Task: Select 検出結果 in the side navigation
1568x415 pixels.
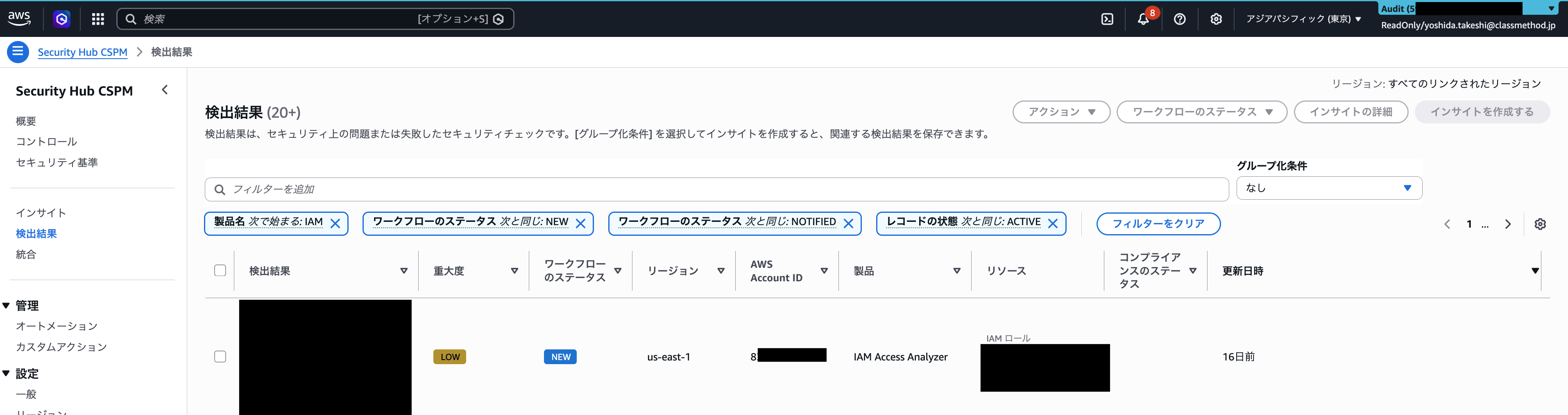Action: pos(36,234)
